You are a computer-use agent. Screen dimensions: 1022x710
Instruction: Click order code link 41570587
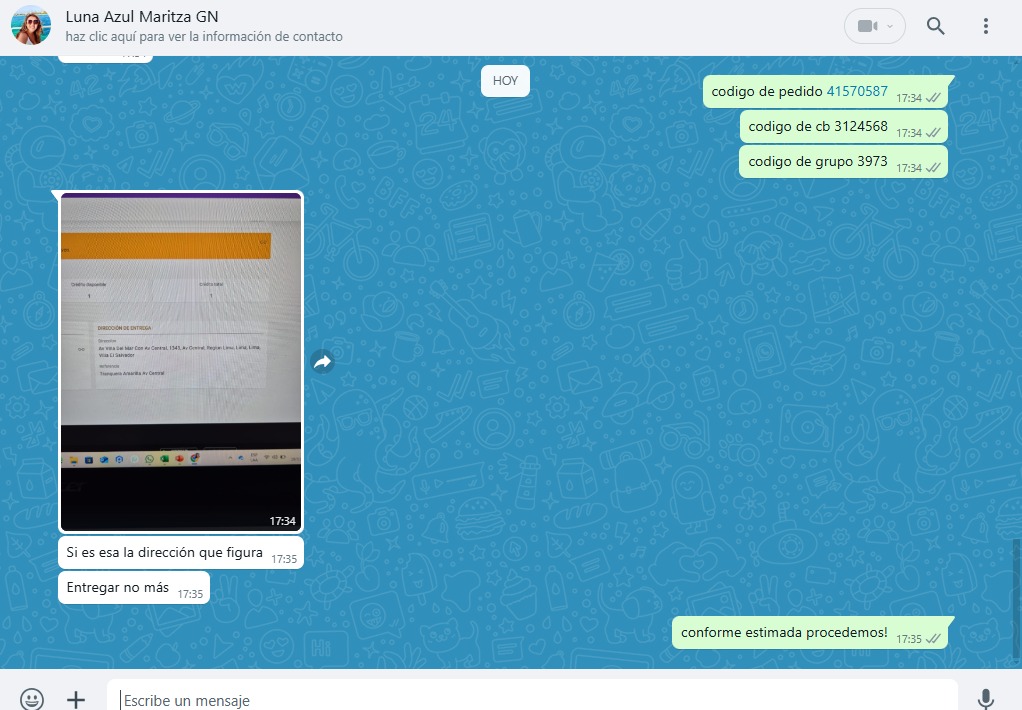tap(857, 91)
